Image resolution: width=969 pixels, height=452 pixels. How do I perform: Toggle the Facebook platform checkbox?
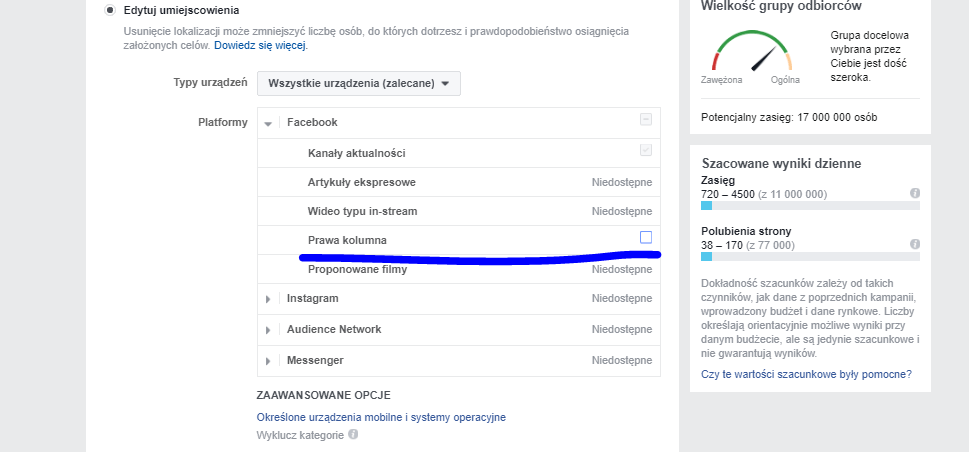coord(646,120)
